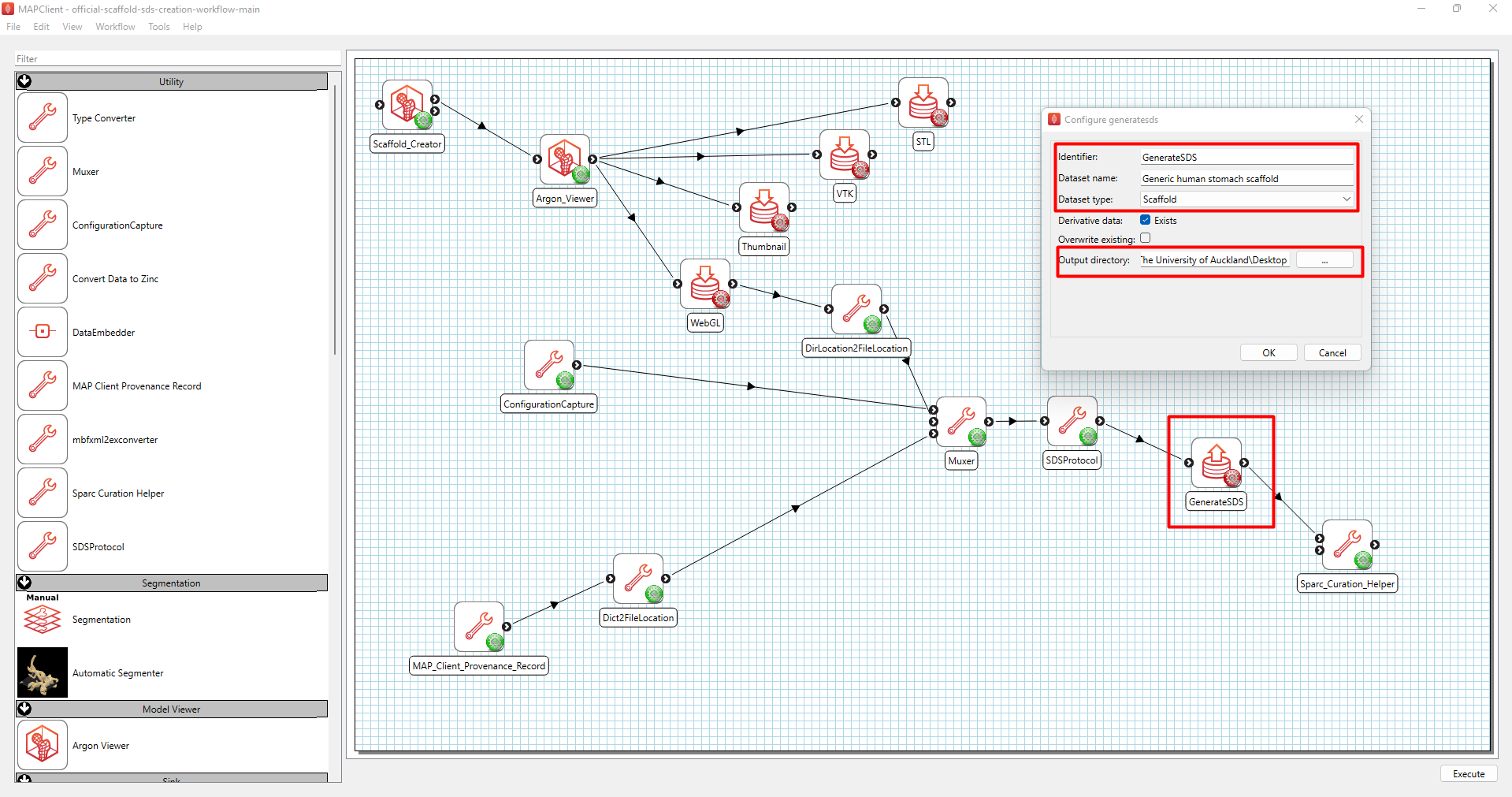Click the DirLocation2FileLocation node
Screen dimensions: 1512x797
click(856, 309)
